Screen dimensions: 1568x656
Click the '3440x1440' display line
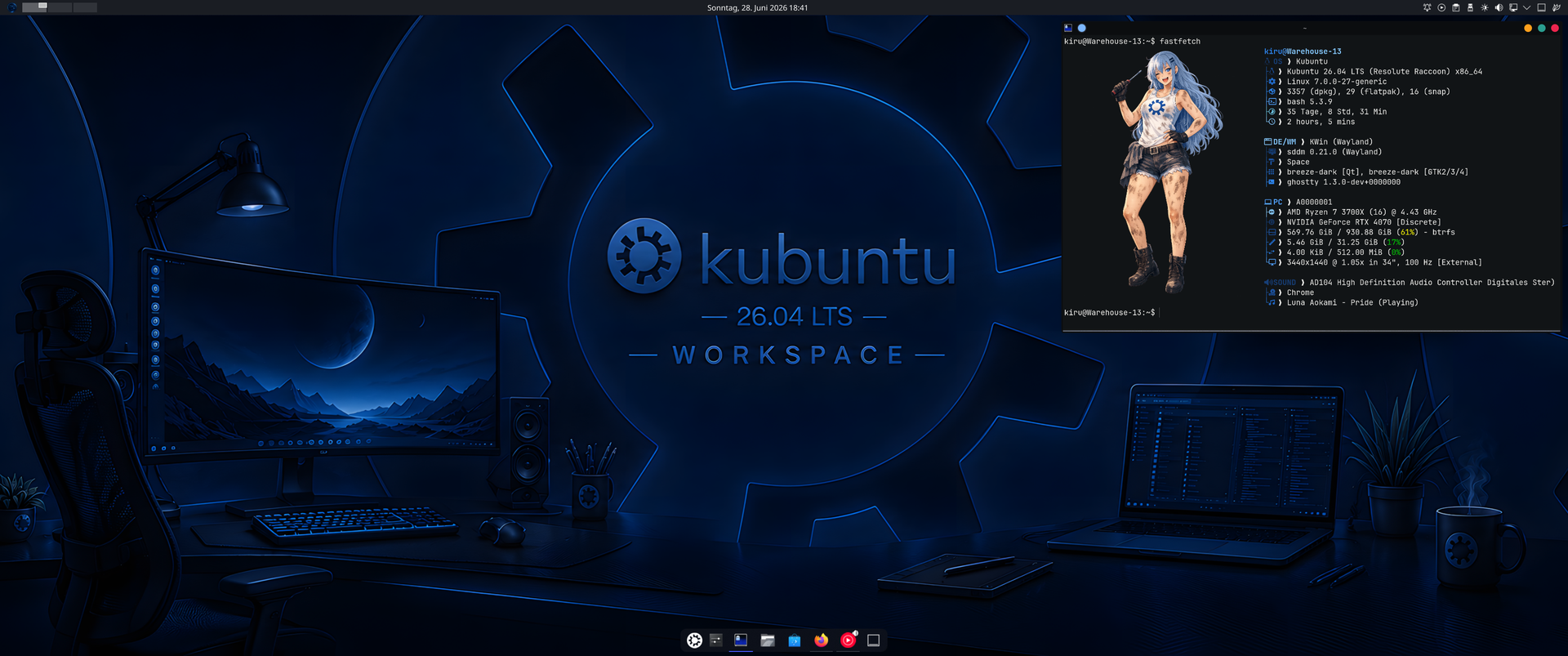point(1384,262)
